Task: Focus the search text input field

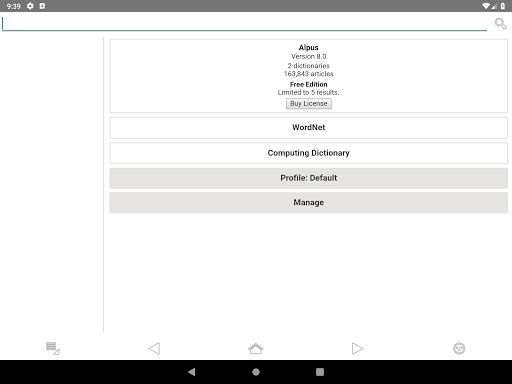Action: tap(244, 23)
